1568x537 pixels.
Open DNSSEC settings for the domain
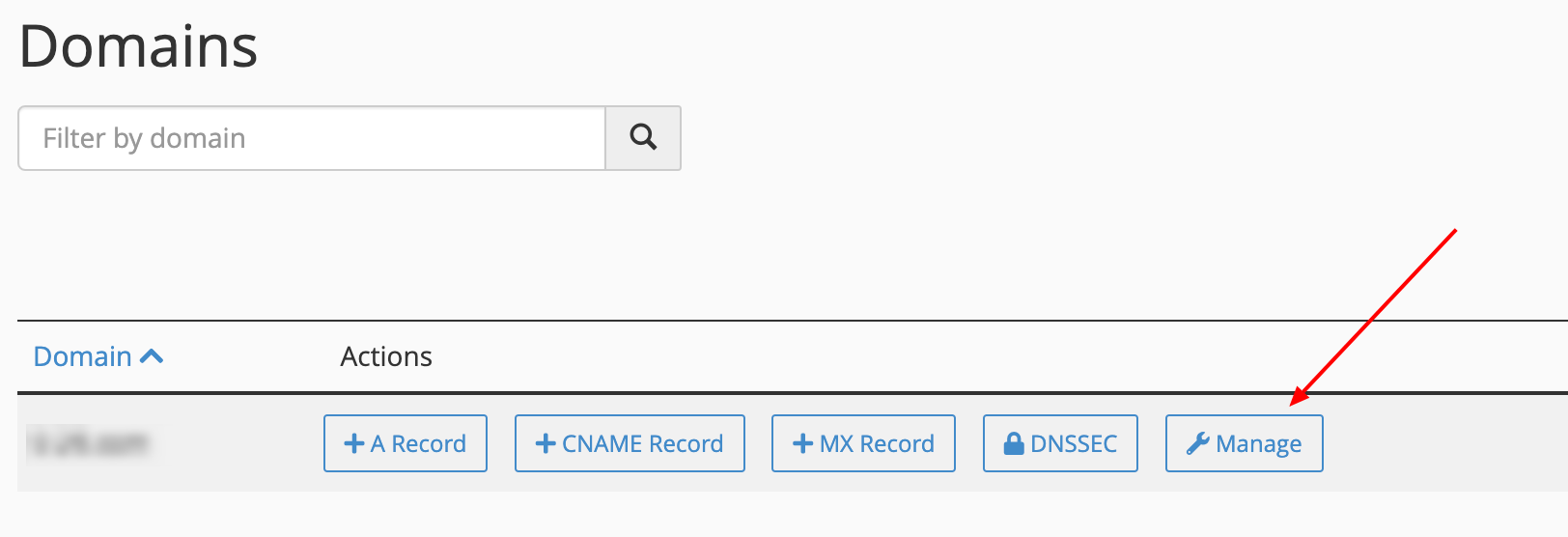pos(1060,443)
